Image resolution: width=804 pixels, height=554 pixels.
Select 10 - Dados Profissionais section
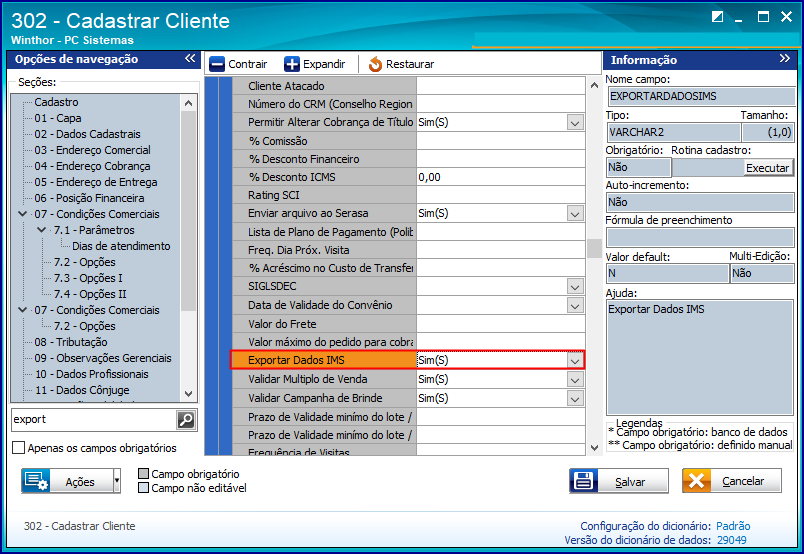(91, 374)
